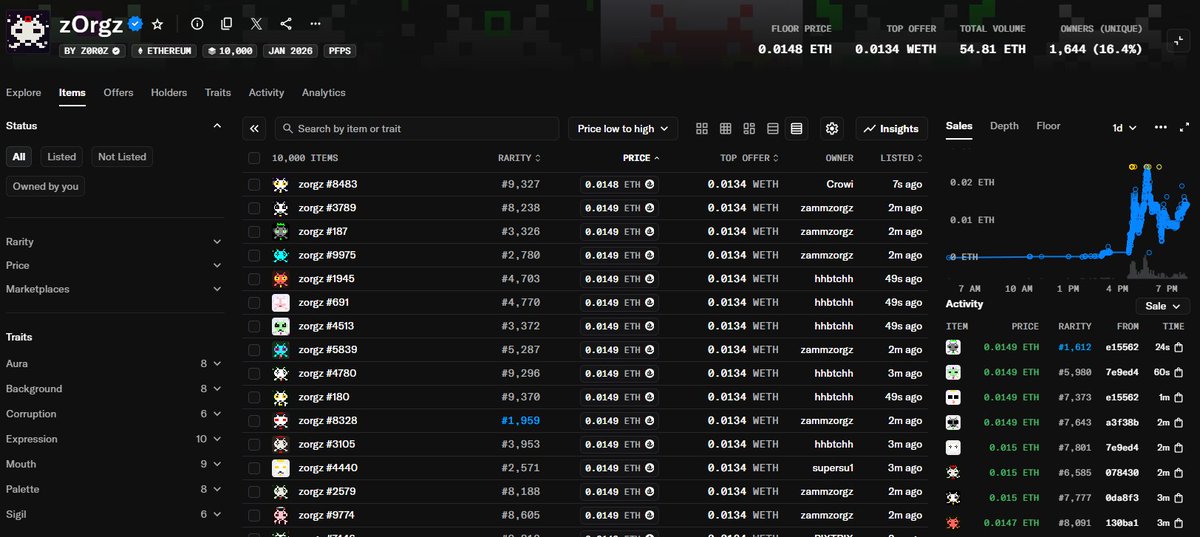This screenshot has height=537, width=1200.
Task: Sort table by the LISTED column header
Action: click(901, 158)
